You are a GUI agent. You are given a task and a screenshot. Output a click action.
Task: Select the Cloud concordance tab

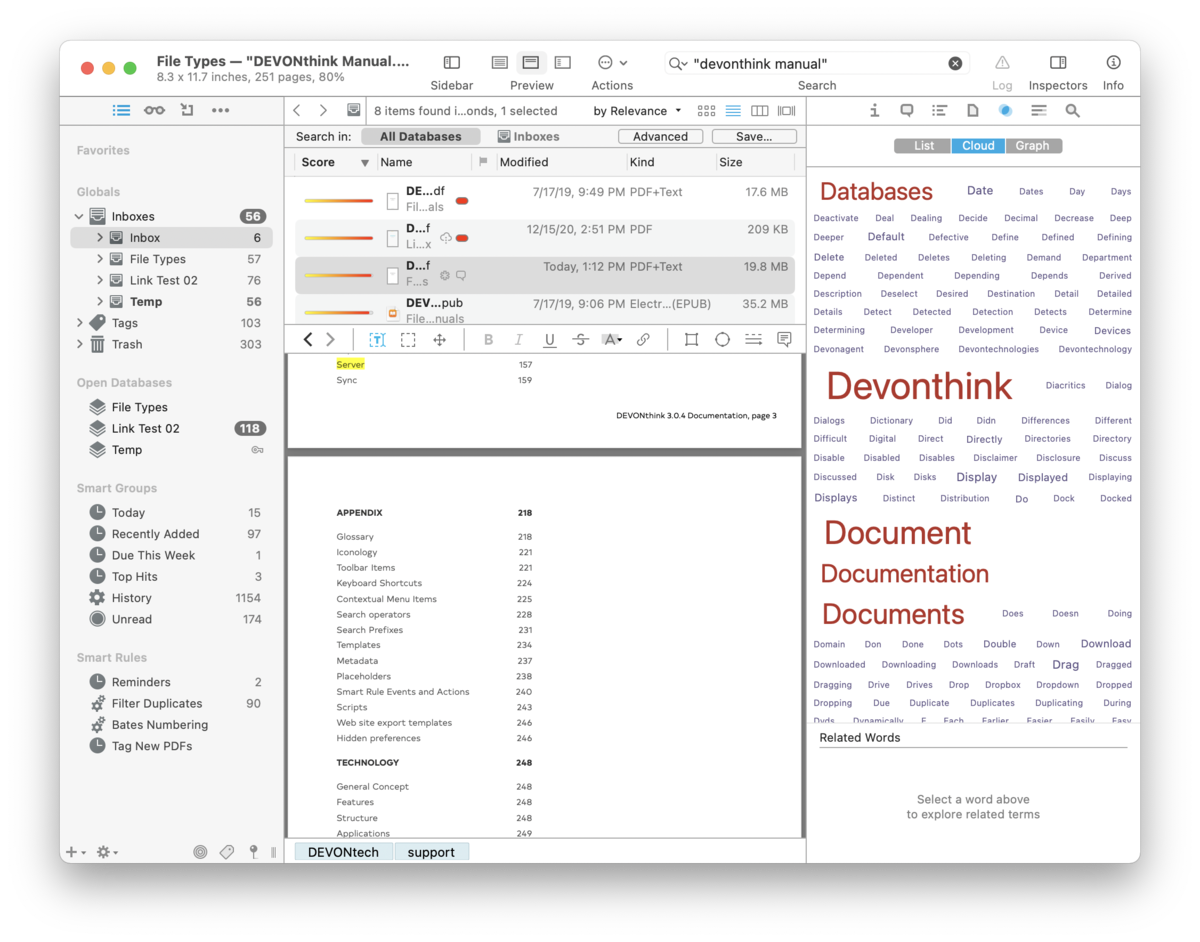point(978,146)
